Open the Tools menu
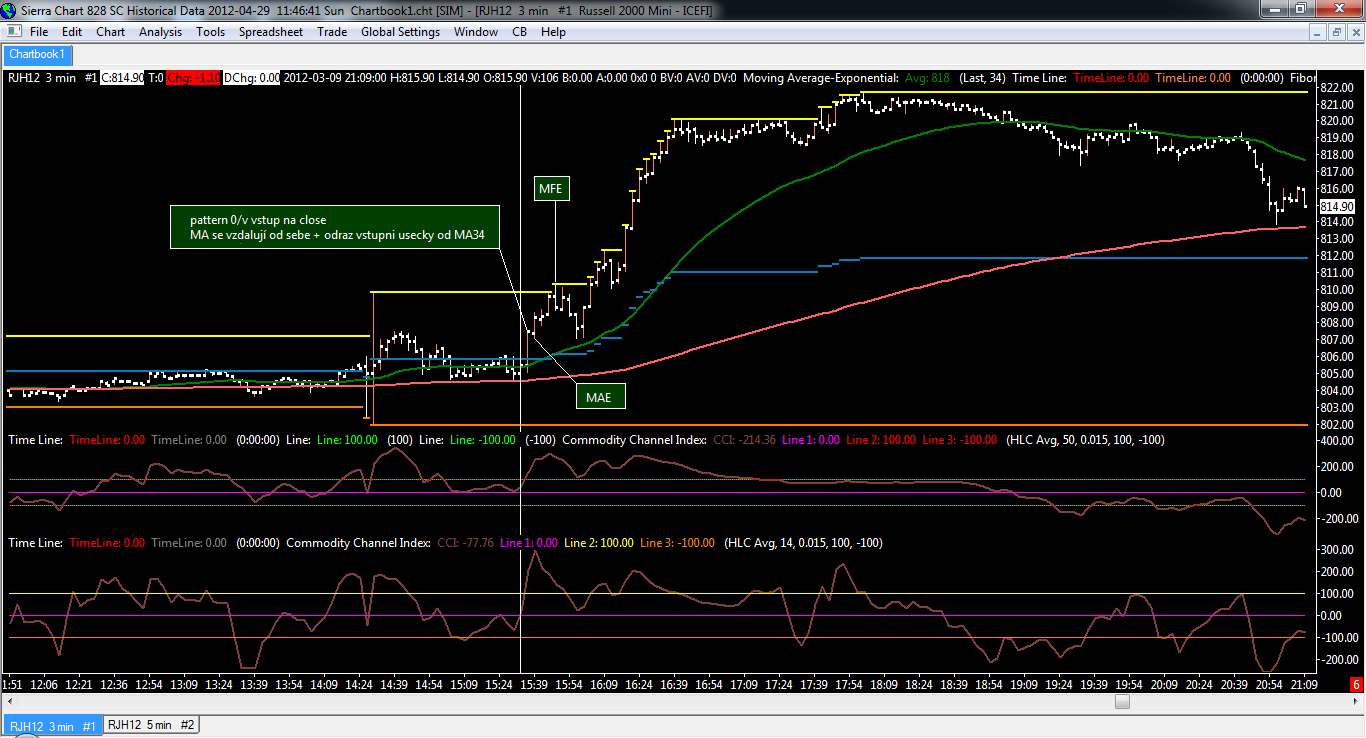This screenshot has width=1366, height=738. click(211, 32)
